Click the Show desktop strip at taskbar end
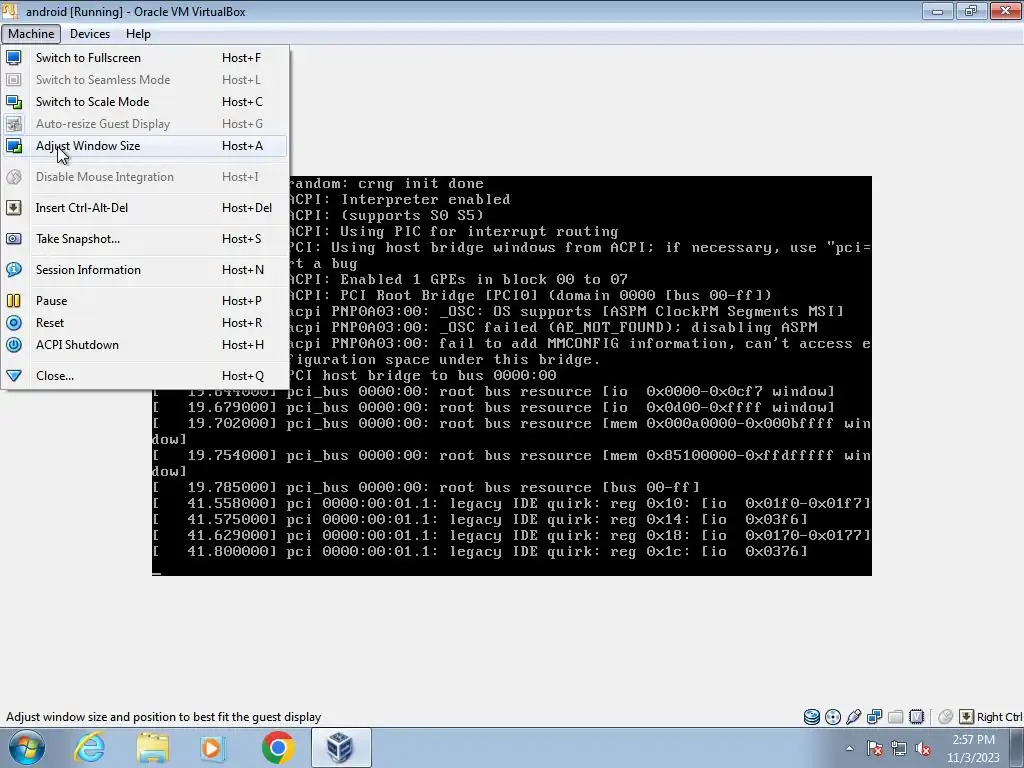Image resolution: width=1024 pixels, height=768 pixels. click(1019, 748)
